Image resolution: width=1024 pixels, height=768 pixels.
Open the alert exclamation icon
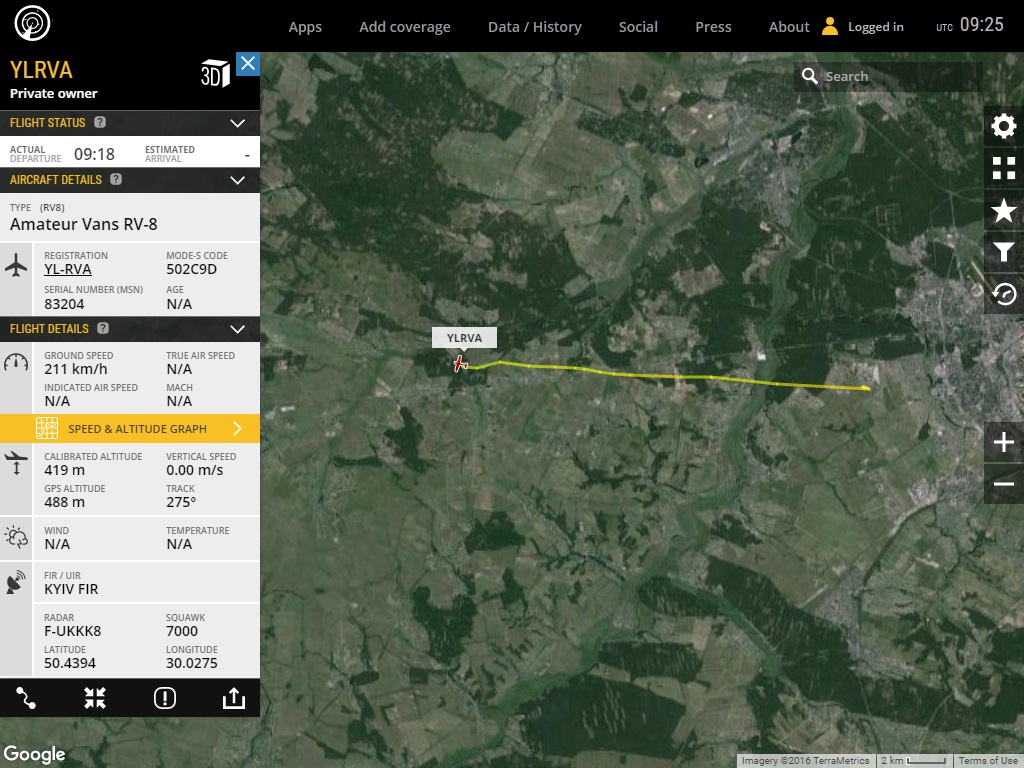click(165, 698)
